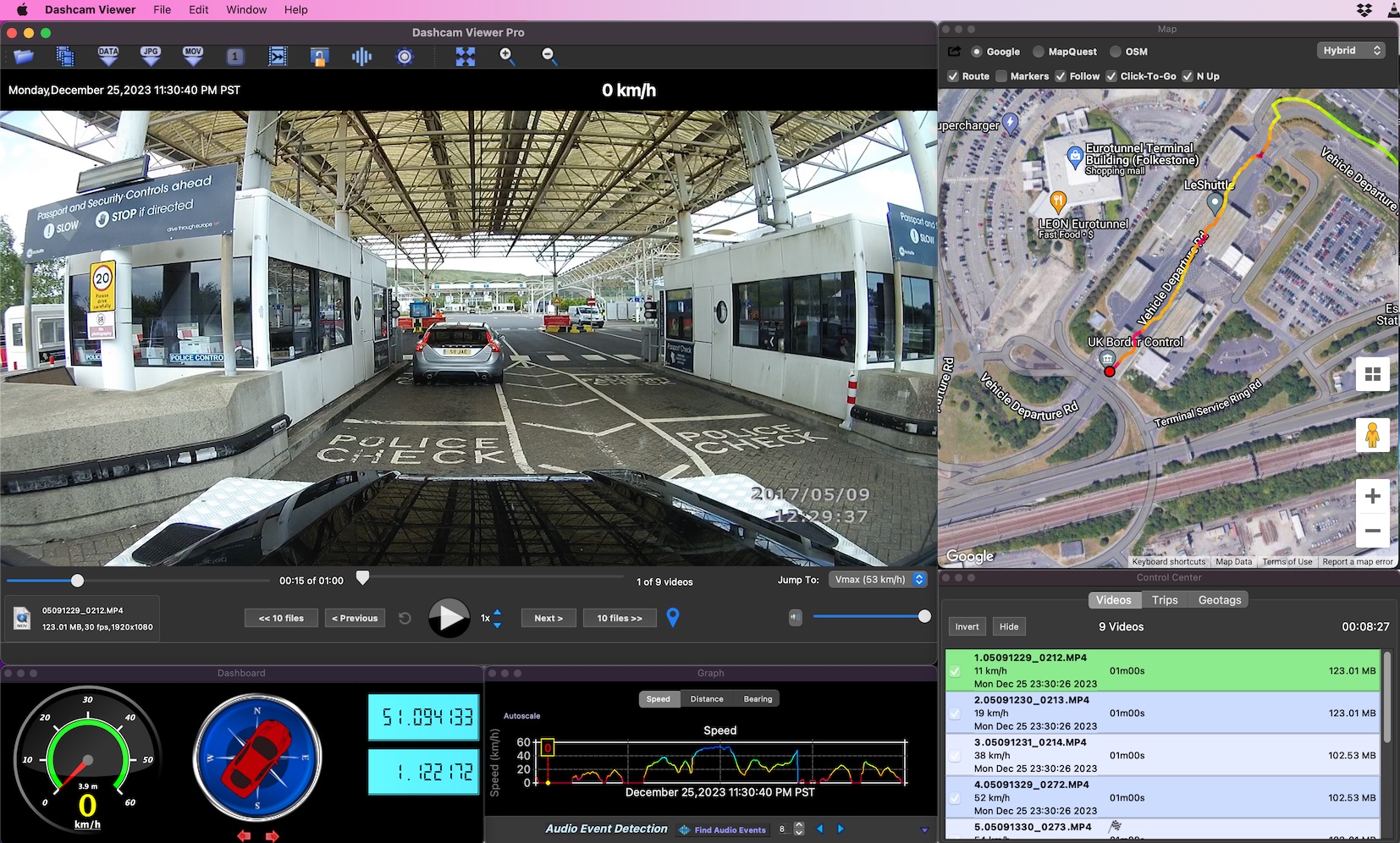Toggle the Click-To-Go checkbox
Image resolution: width=1400 pixels, height=843 pixels.
tap(1111, 76)
